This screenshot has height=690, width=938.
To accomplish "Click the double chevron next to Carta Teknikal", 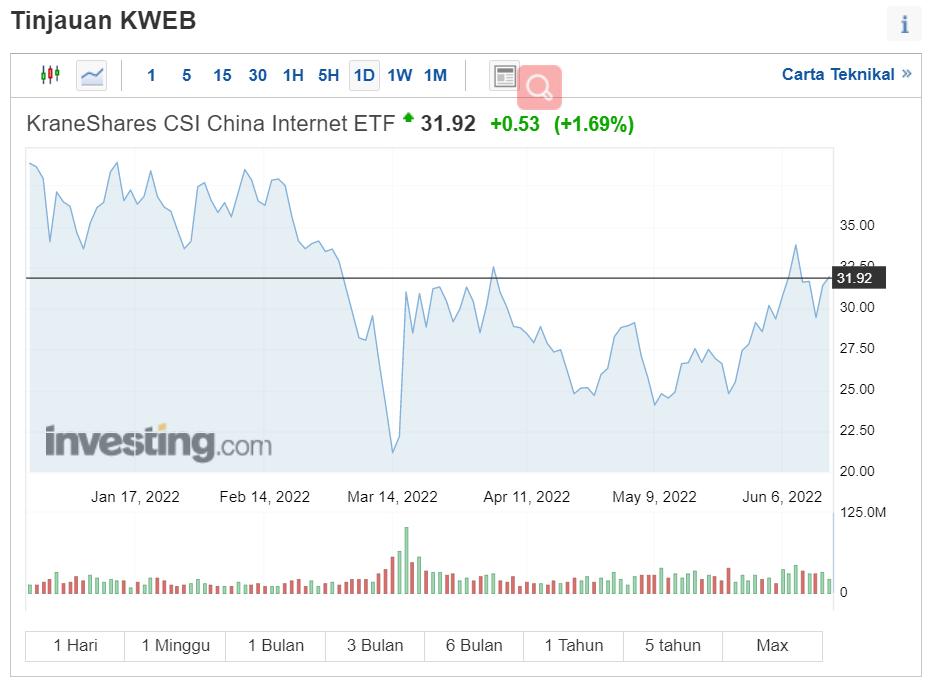I will click(x=906, y=74).
